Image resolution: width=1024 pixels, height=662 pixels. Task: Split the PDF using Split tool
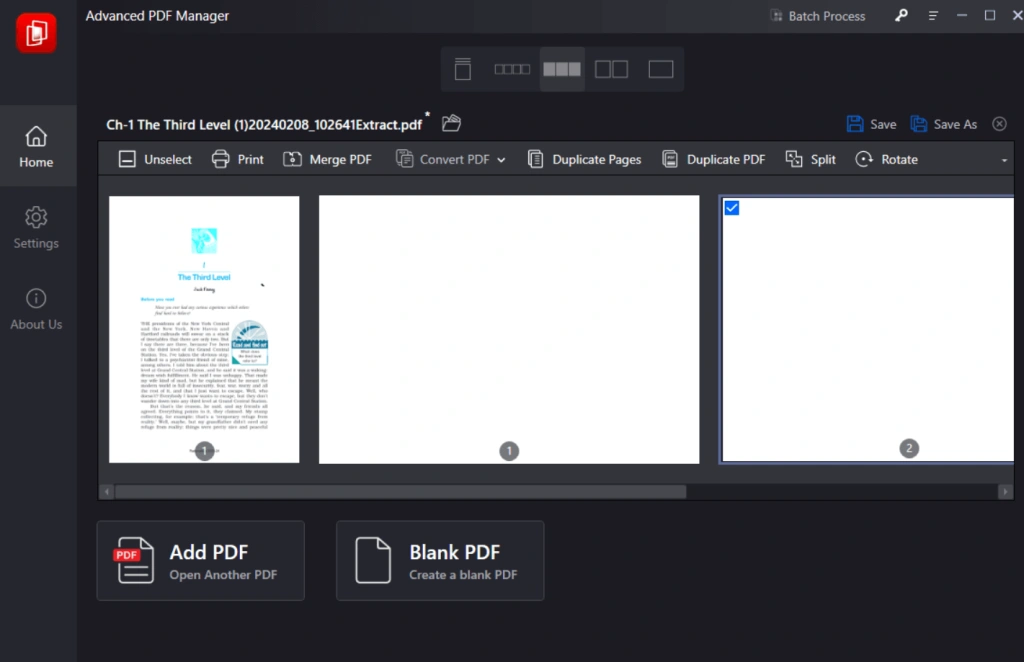[x=810, y=159]
